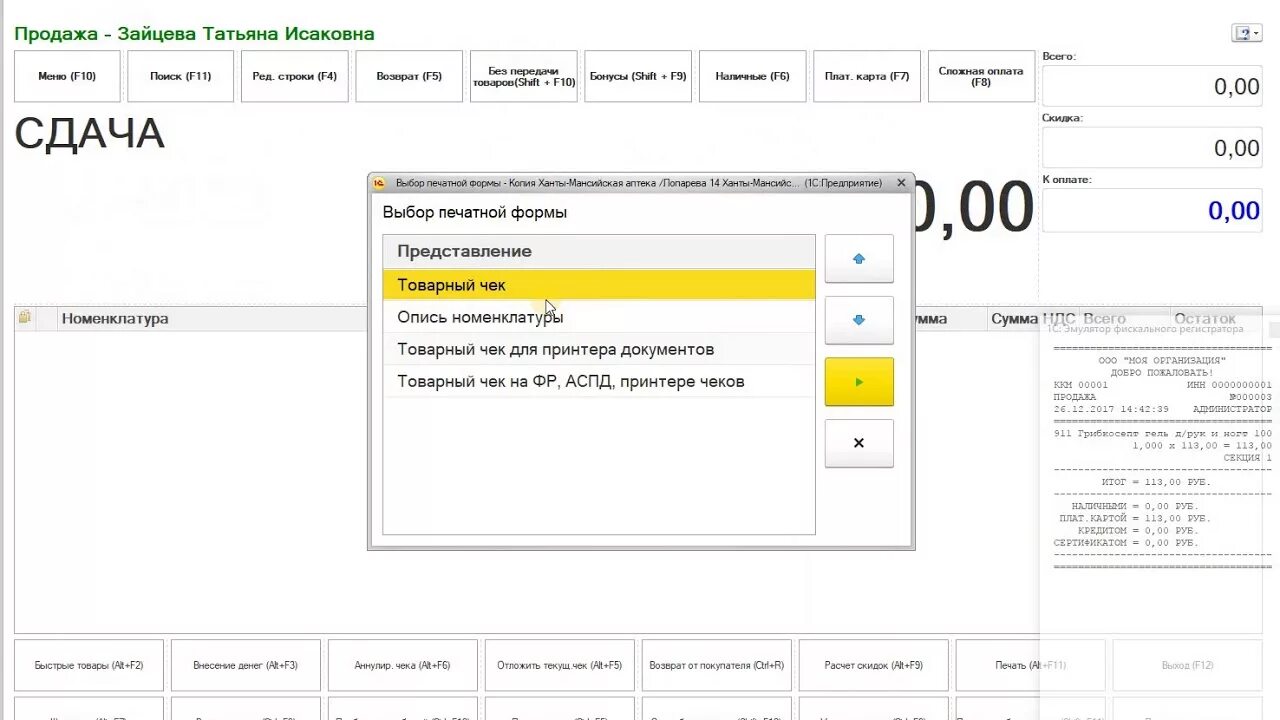Image resolution: width=1280 pixels, height=720 pixels.
Task: Open Быстрые товары (Alt+F2)
Action: click(89, 665)
